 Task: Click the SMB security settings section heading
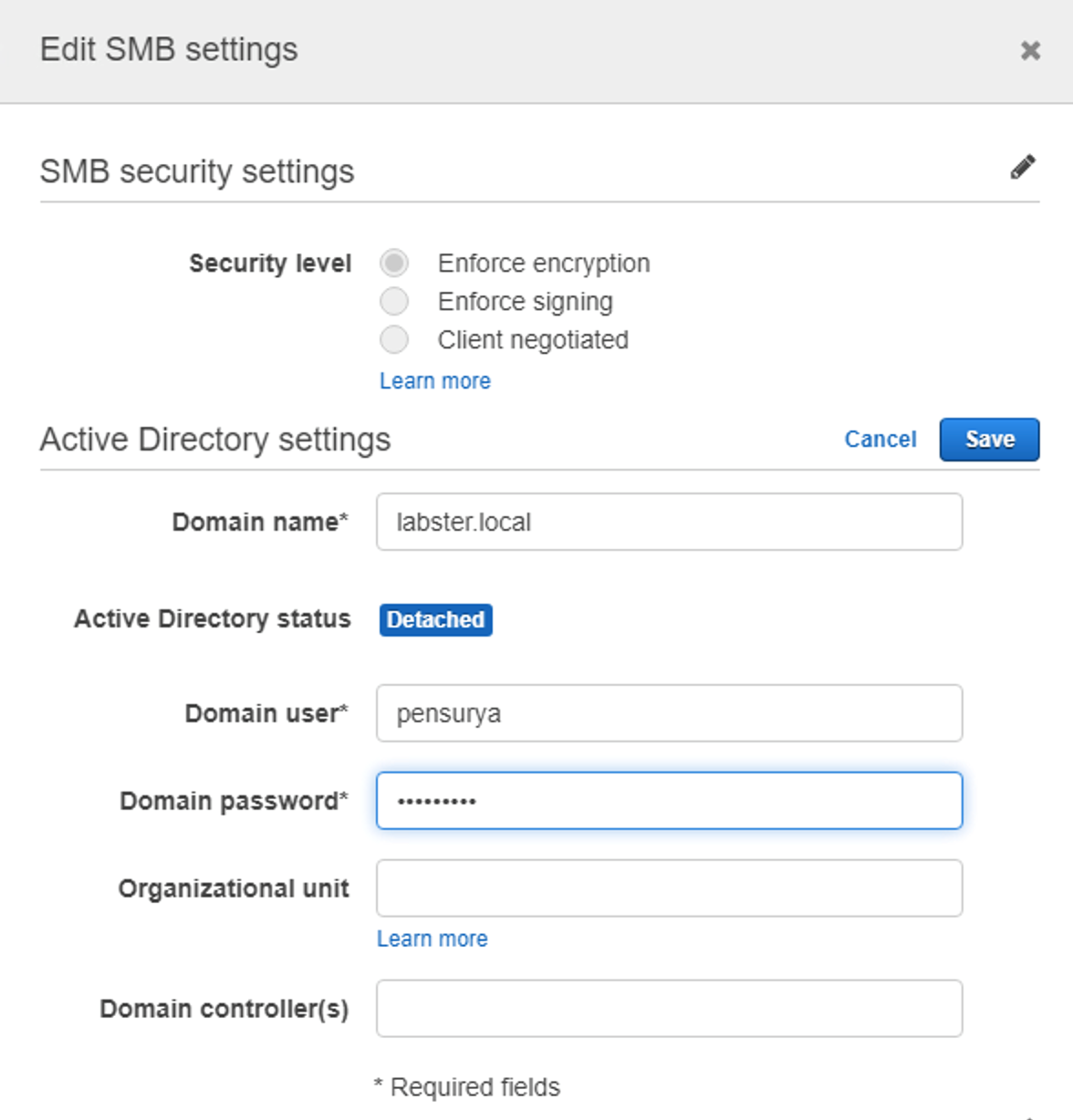196,171
